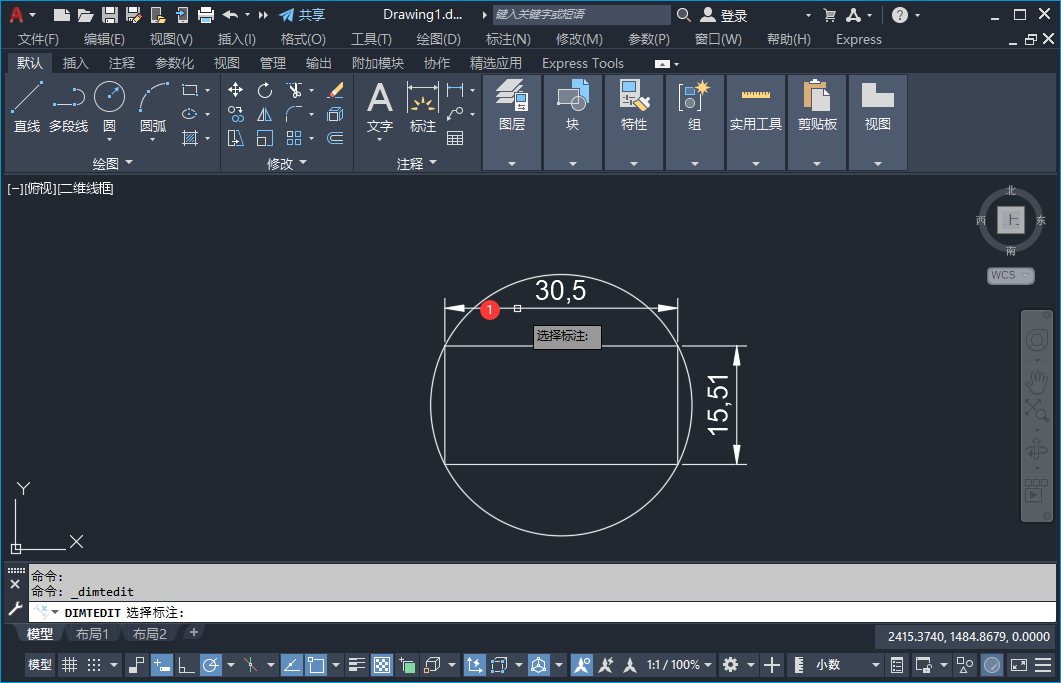
Task: Click the Move tool in Modify panel
Action: [236, 90]
